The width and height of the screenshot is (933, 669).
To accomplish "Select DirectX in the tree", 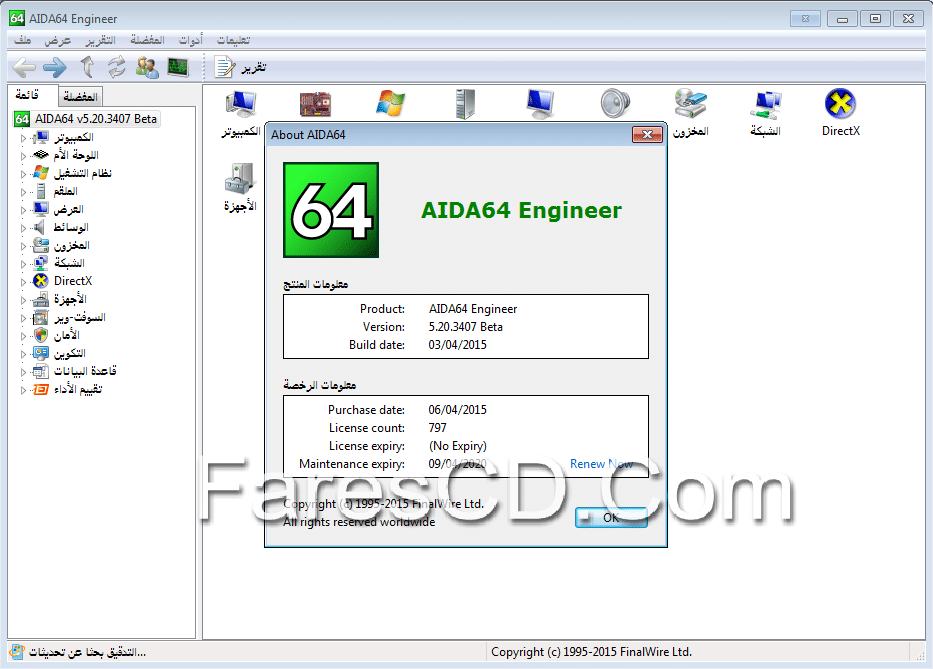I will click(73, 281).
